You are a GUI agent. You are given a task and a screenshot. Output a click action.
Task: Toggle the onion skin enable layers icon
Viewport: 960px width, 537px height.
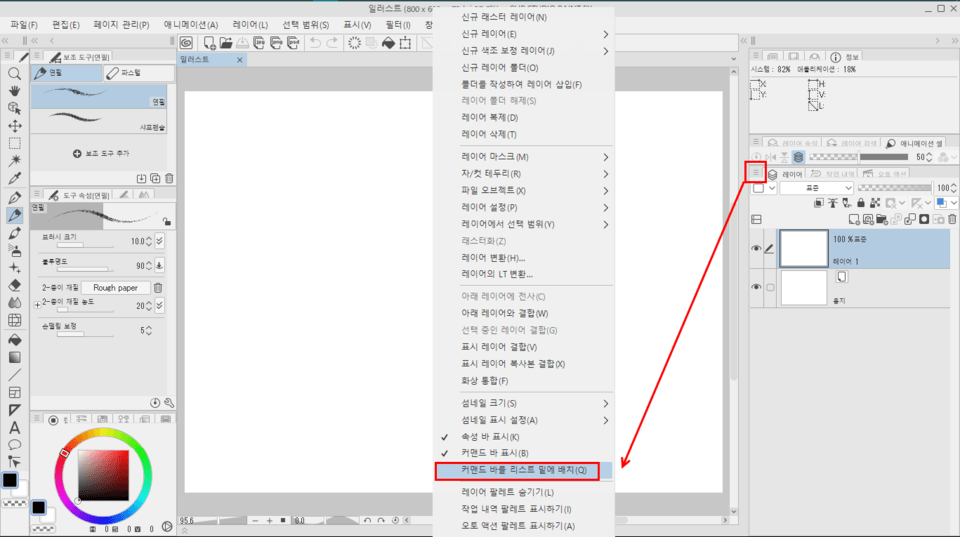tap(798, 157)
